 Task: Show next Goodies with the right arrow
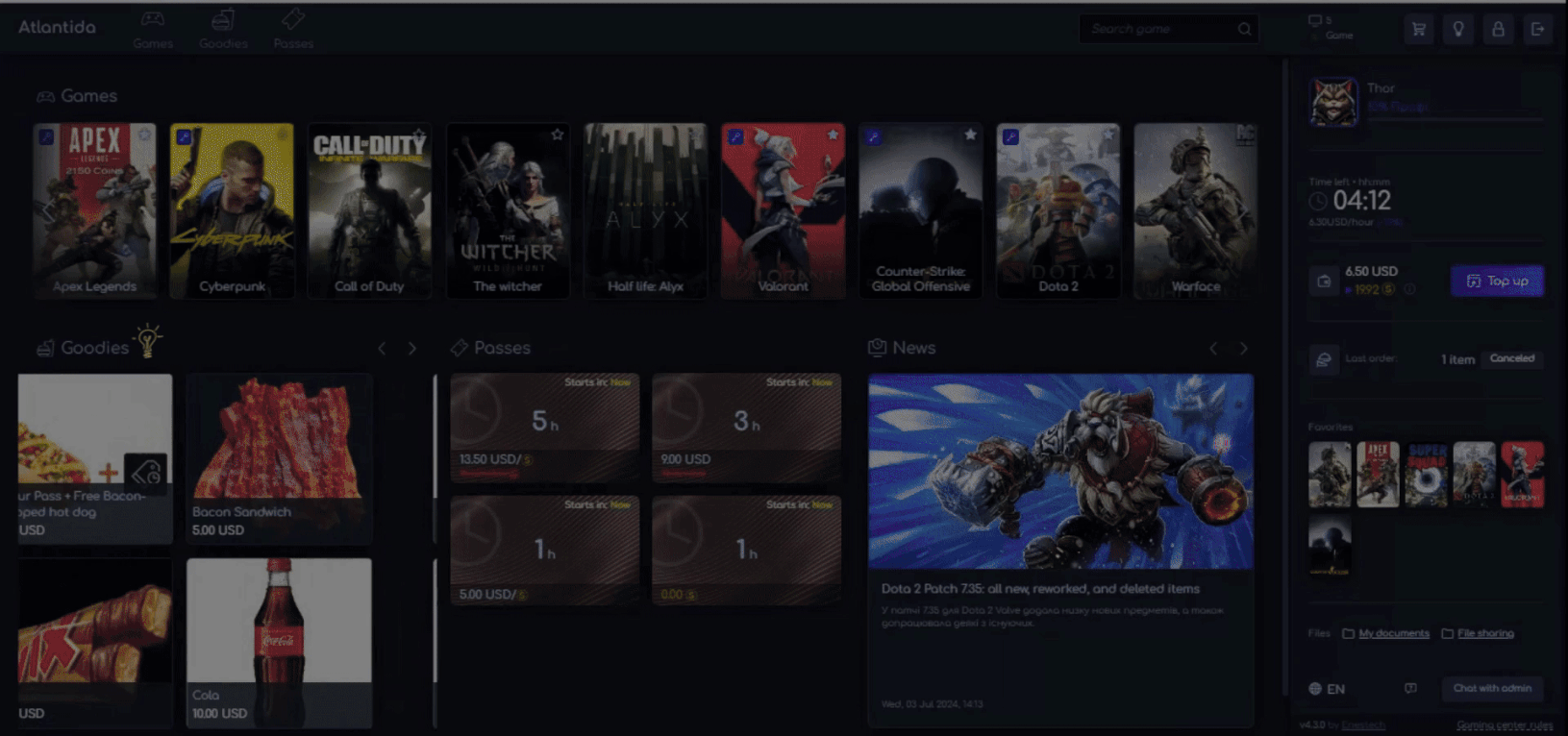point(412,348)
